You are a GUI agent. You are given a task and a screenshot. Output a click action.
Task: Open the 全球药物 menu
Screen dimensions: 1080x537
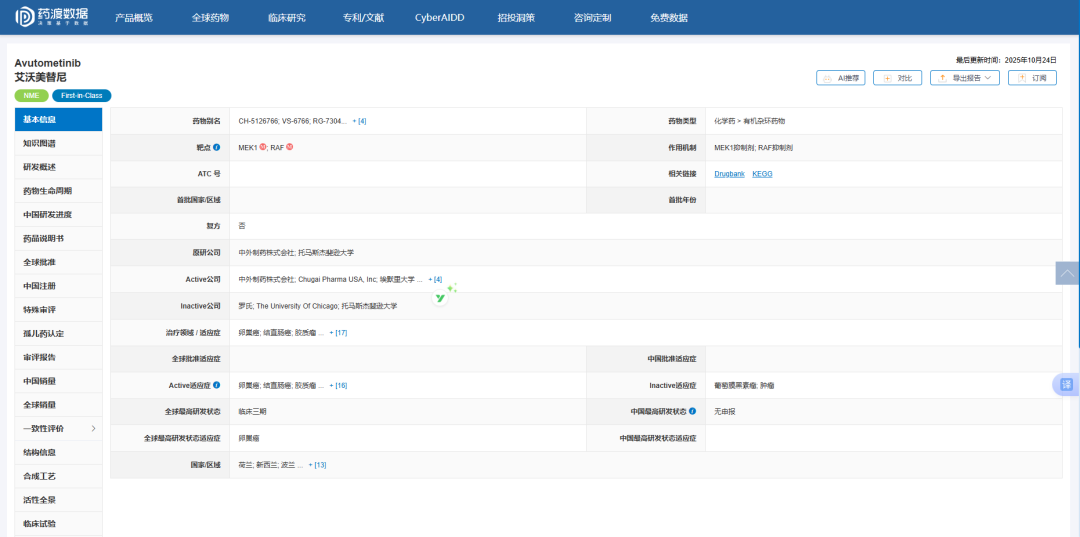pyautogui.click(x=210, y=18)
